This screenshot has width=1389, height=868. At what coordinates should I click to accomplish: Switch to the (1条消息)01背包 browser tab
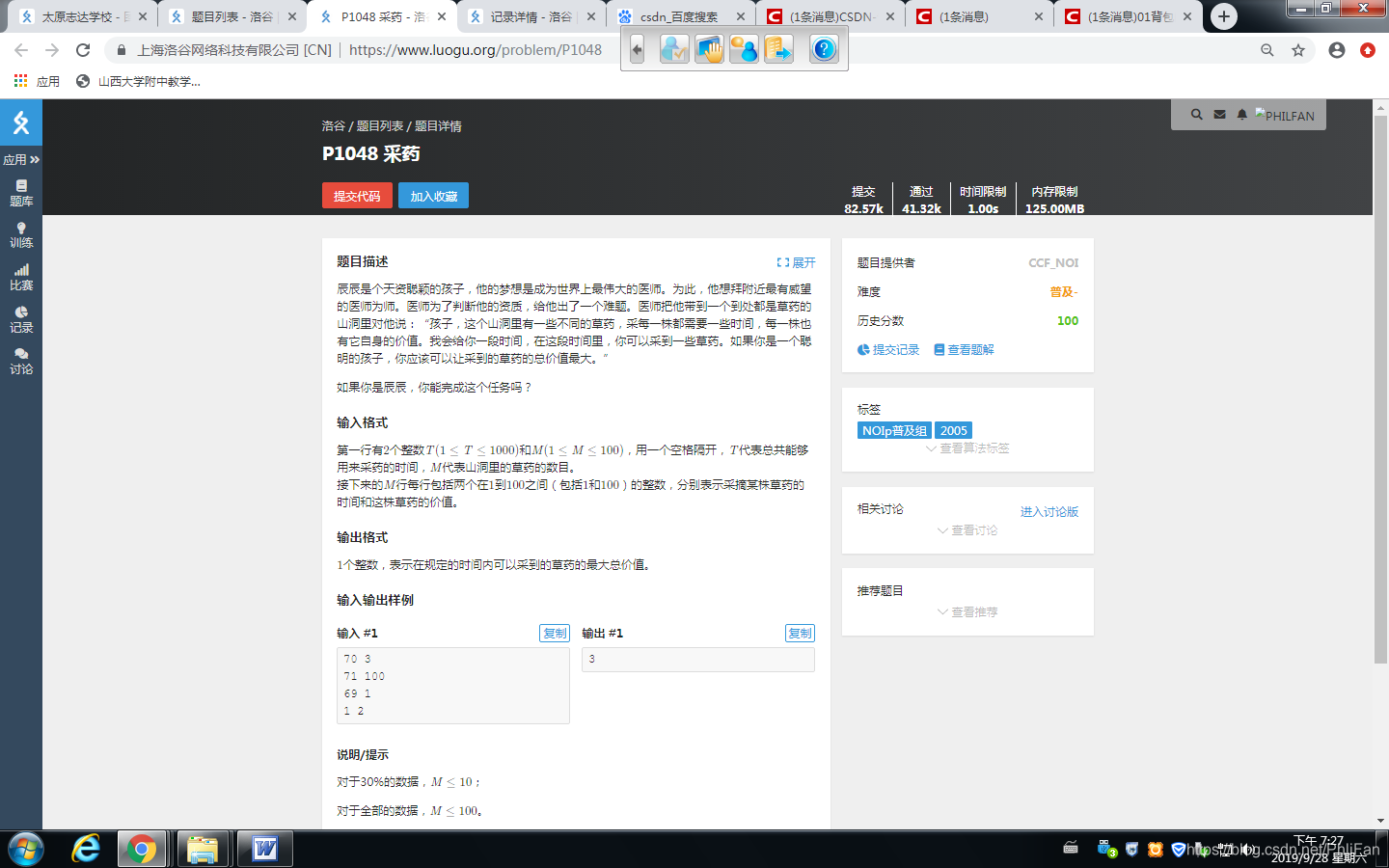1129,16
